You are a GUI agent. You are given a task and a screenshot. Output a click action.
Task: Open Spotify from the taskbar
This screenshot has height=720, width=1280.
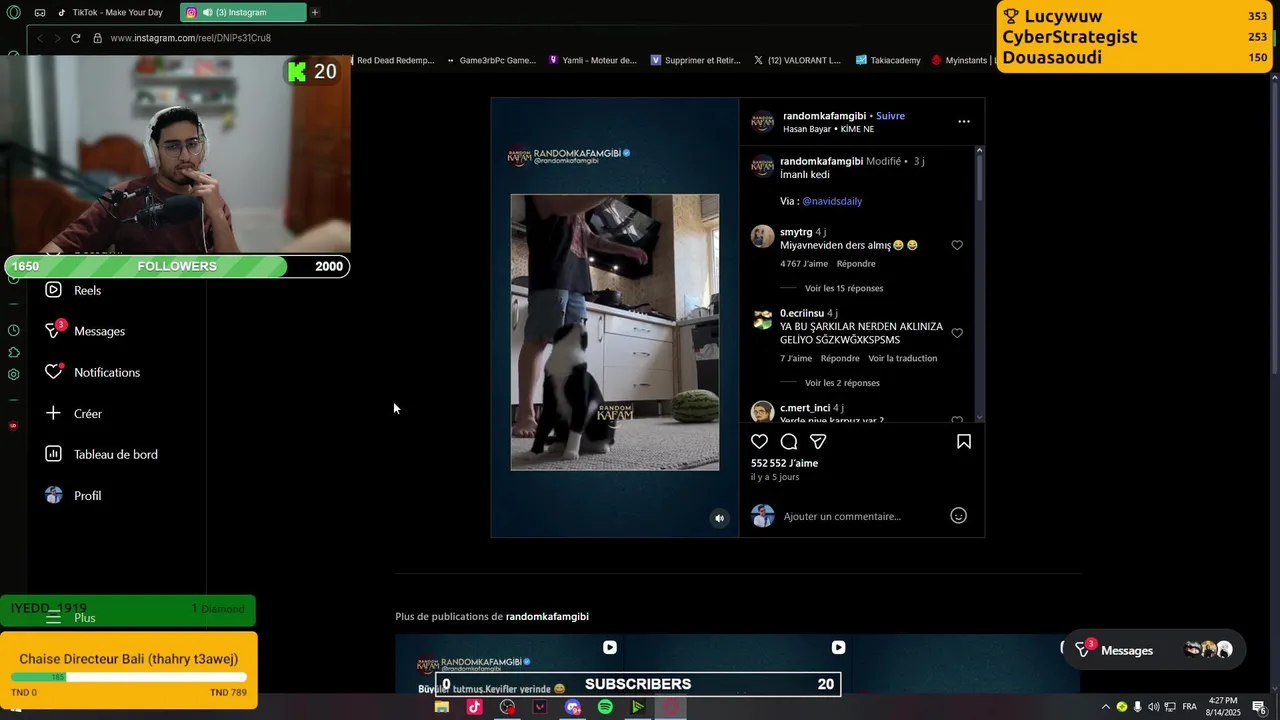click(x=605, y=707)
